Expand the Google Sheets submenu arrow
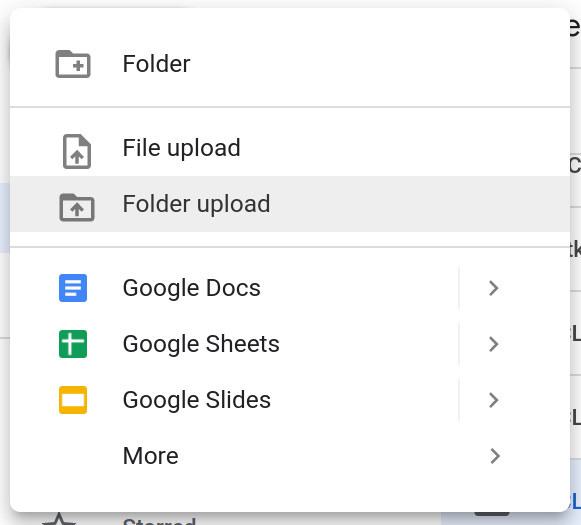 pos(494,344)
